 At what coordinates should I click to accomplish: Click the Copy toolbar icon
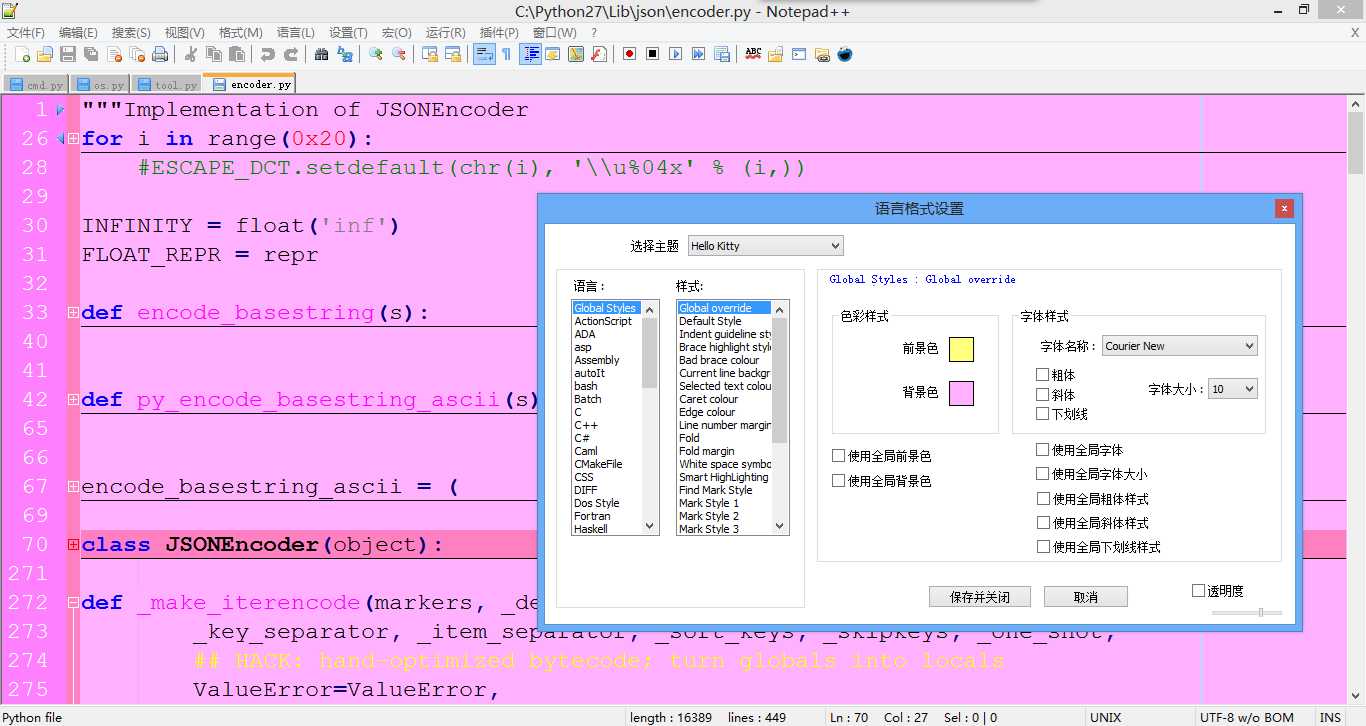tap(214, 55)
